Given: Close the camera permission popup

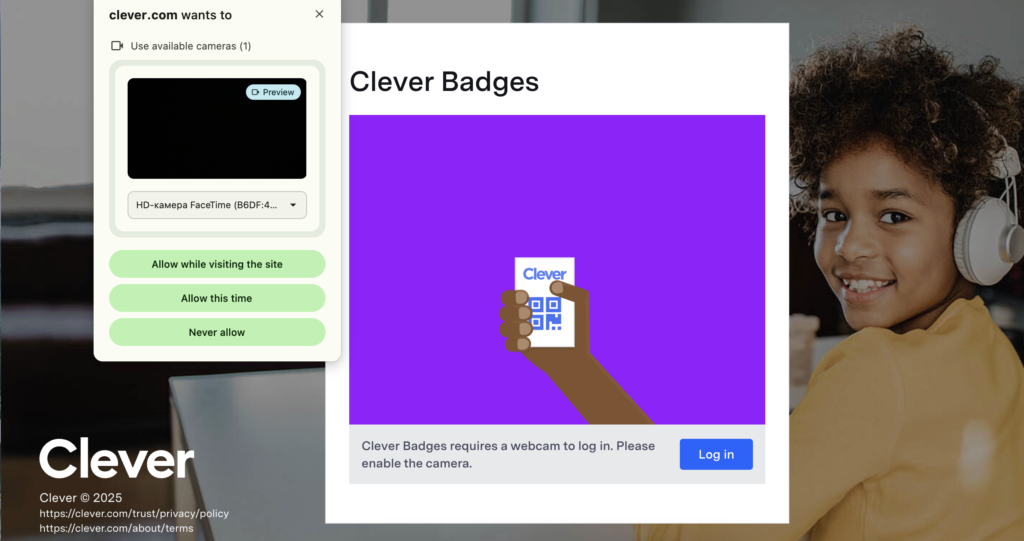Looking at the screenshot, I should point(319,14).
